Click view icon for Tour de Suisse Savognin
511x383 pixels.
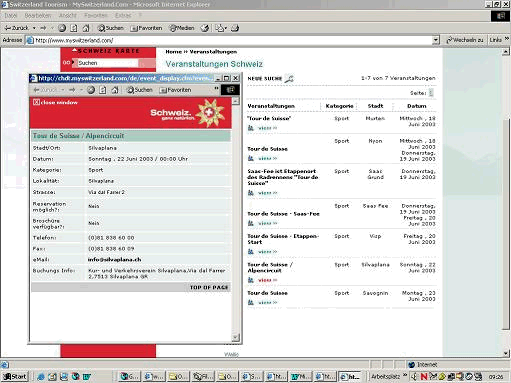[251, 303]
